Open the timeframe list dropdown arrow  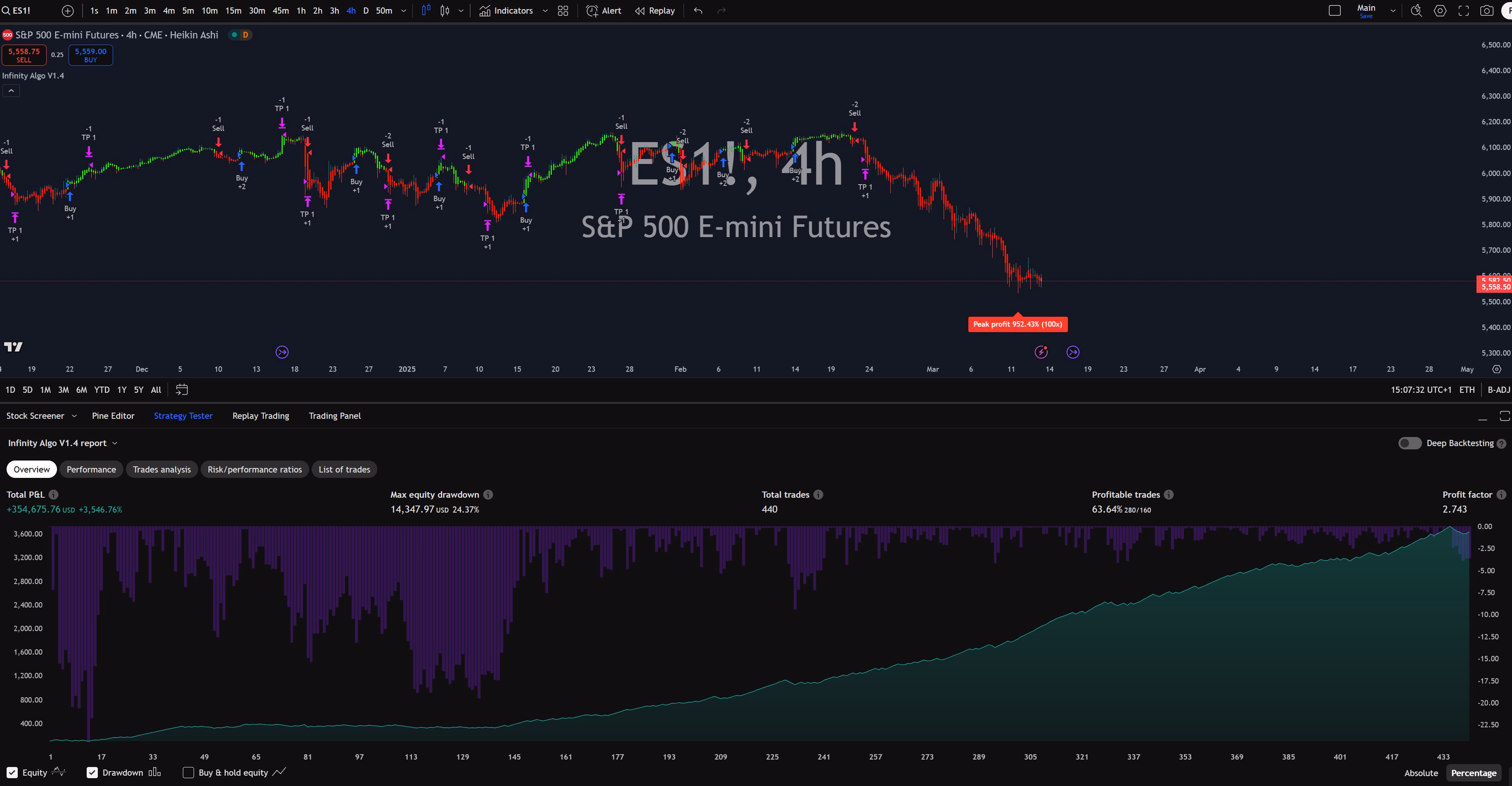(403, 11)
